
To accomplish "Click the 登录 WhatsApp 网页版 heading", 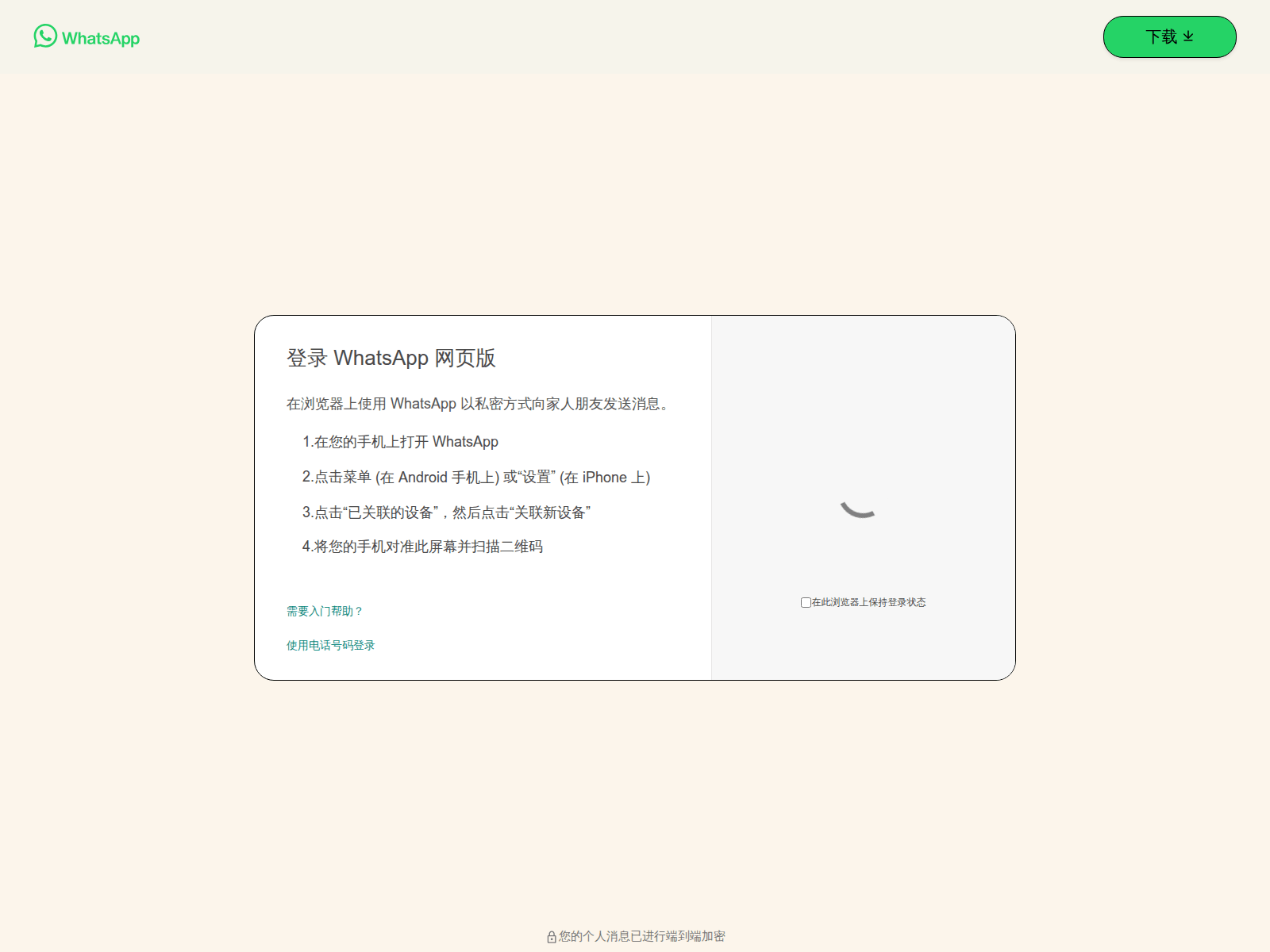I will tap(391, 357).
